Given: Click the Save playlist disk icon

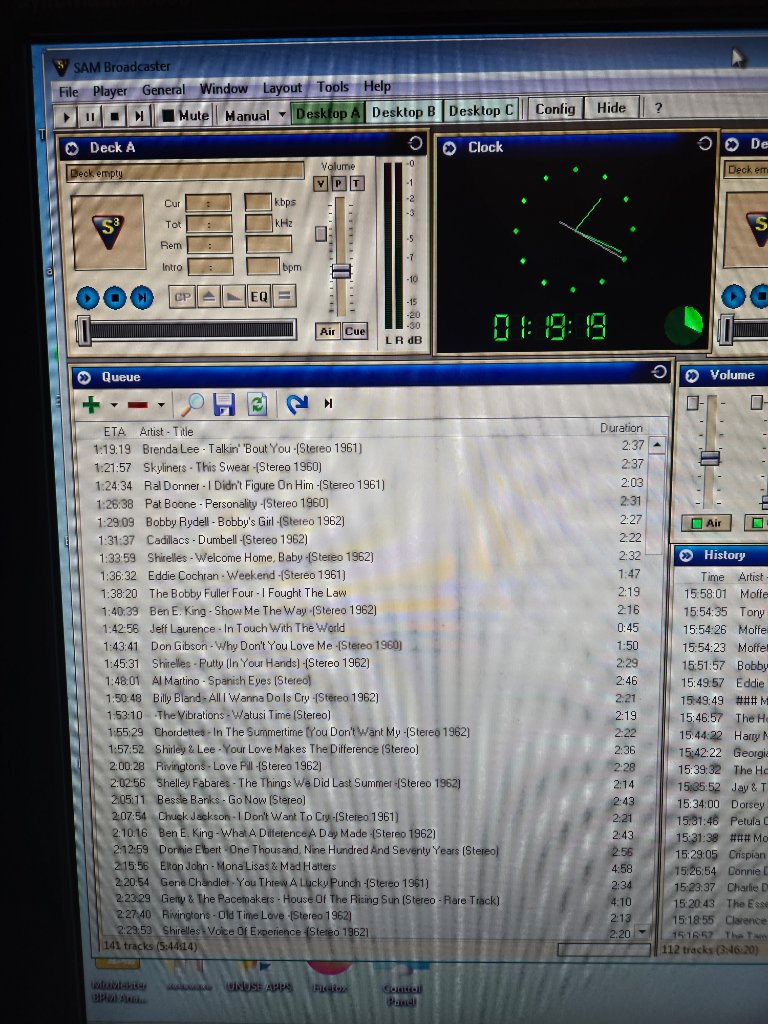Looking at the screenshot, I should [223, 404].
